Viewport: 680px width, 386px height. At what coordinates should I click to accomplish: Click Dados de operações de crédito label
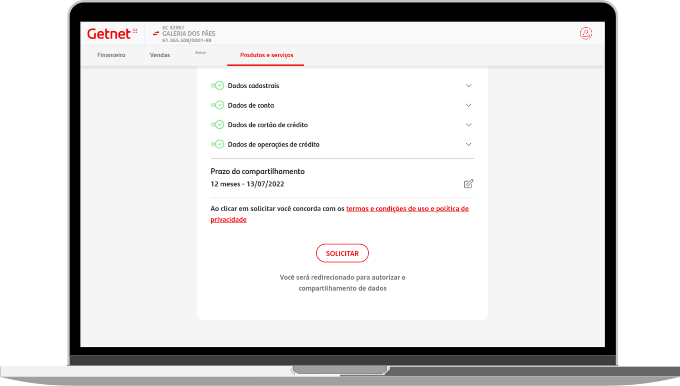coord(273,144)
